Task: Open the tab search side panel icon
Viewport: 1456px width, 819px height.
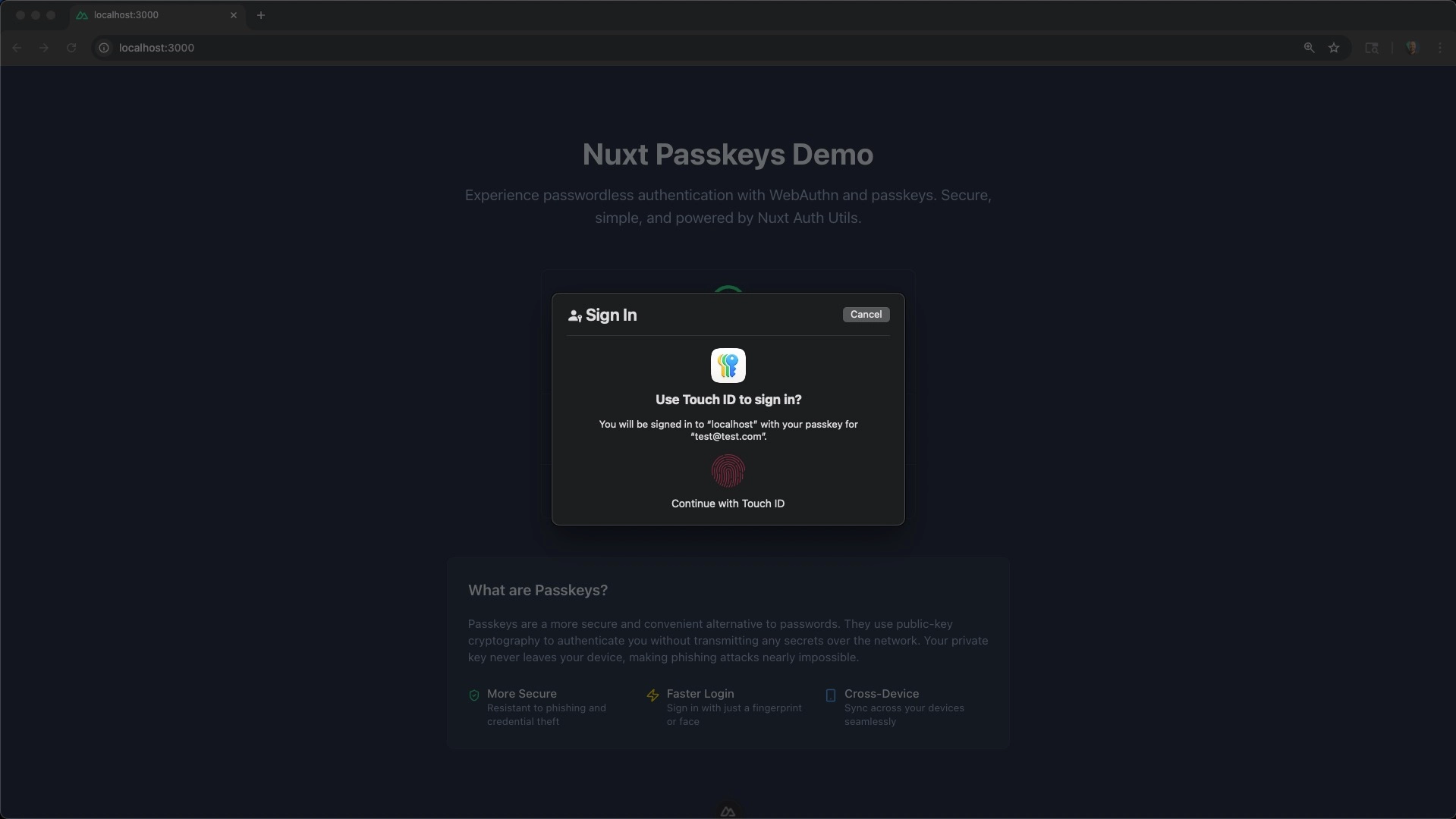Action: (1371, 48)
